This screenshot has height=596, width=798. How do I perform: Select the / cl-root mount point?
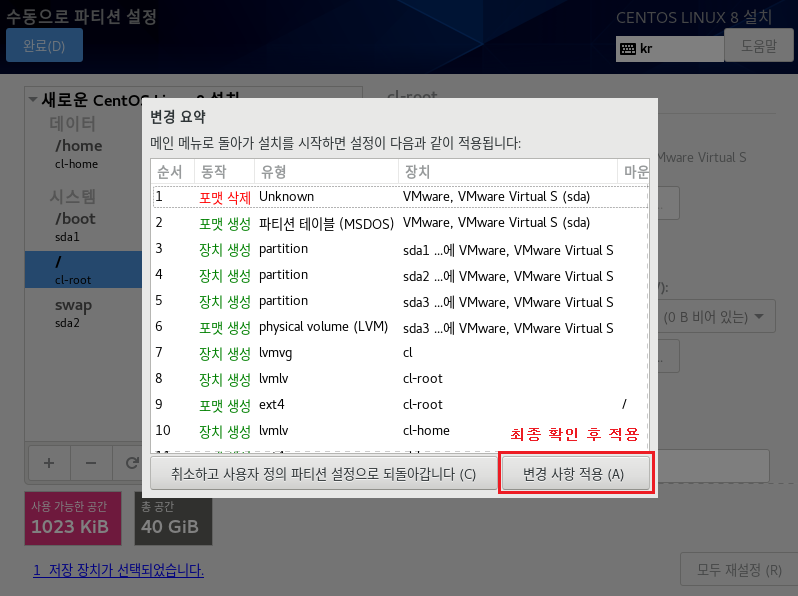[x=83, y=270]
